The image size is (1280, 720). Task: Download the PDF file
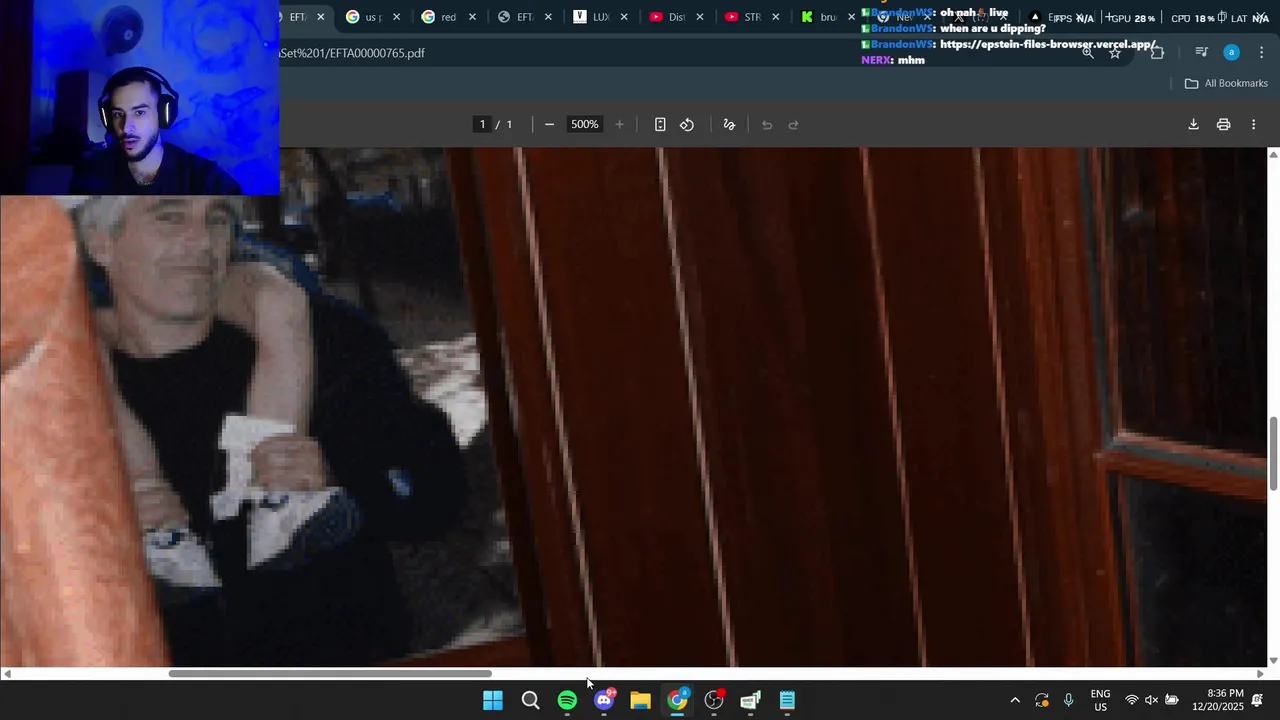click(x=1193, y=124)
